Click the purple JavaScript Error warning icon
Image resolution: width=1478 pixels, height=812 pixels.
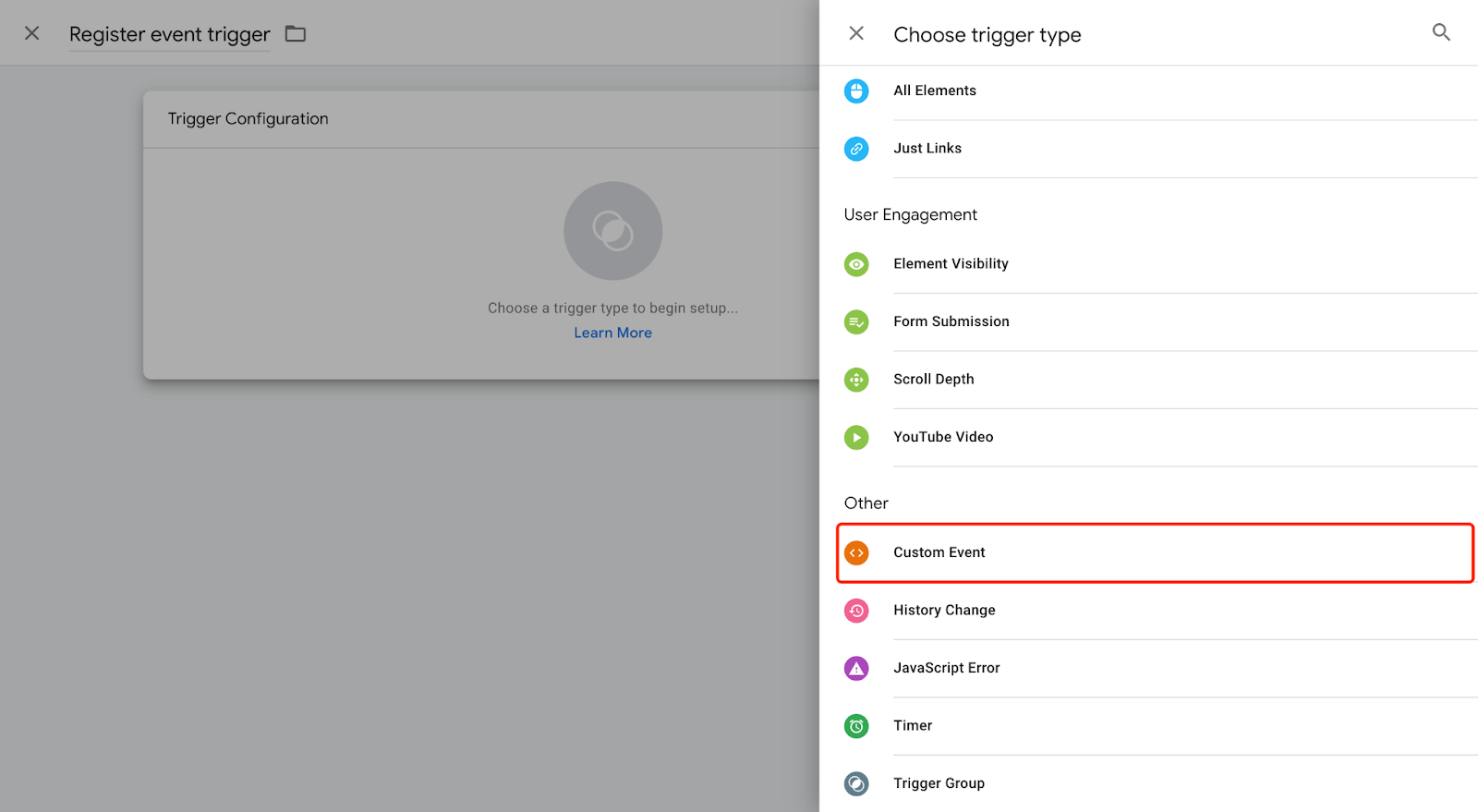point(856,668)
